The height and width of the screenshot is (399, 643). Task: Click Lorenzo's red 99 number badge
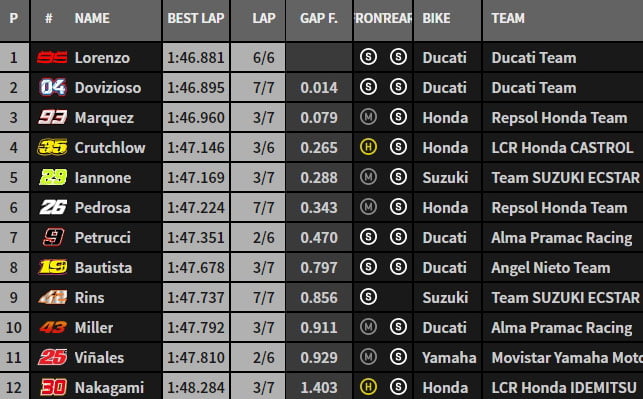click(x=52, y=57)
